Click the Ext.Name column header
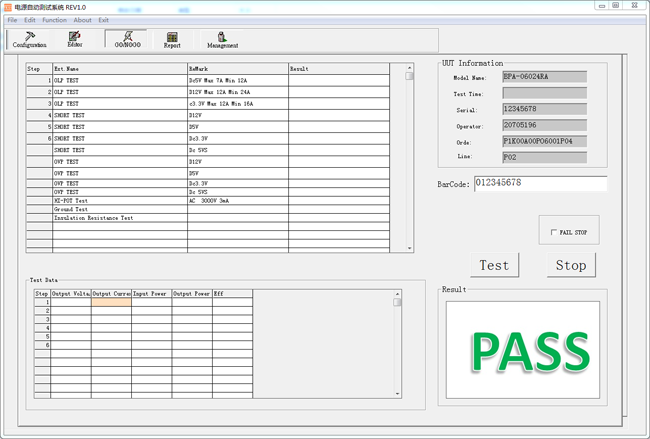The height and width of the screenshot is (439, 650). [120, 69]
